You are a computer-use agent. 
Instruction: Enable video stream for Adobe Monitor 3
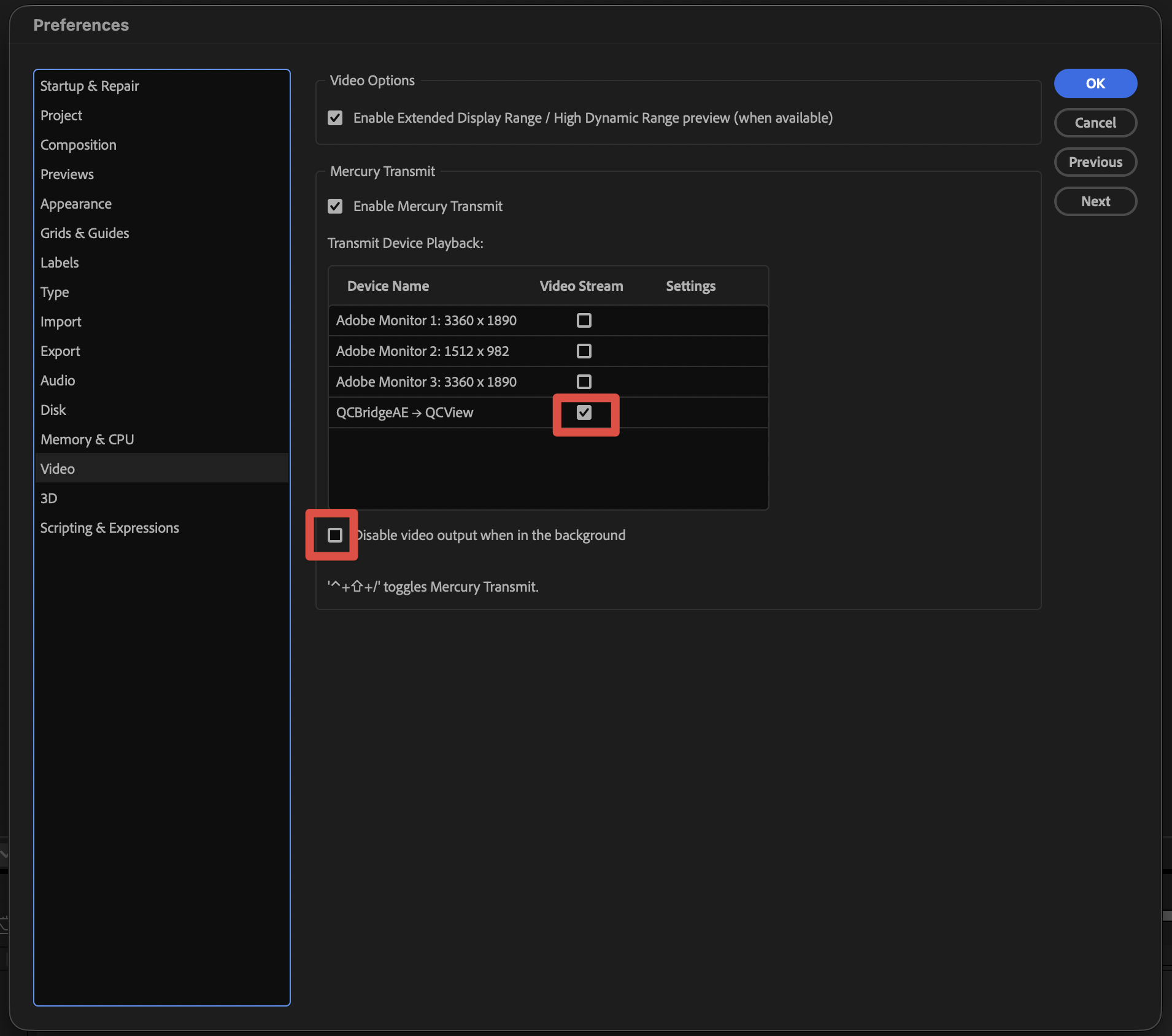coord(584,382)
